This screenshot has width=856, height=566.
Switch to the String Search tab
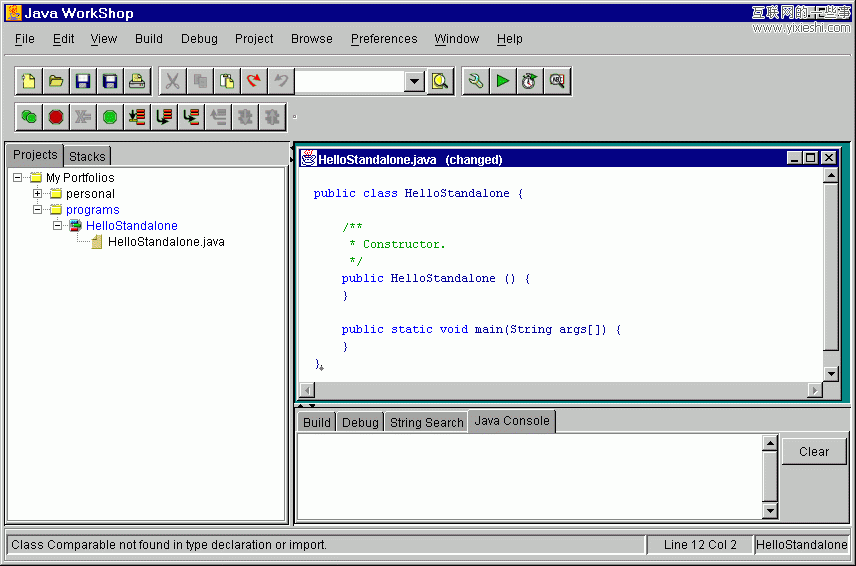(x=426, y=422)
